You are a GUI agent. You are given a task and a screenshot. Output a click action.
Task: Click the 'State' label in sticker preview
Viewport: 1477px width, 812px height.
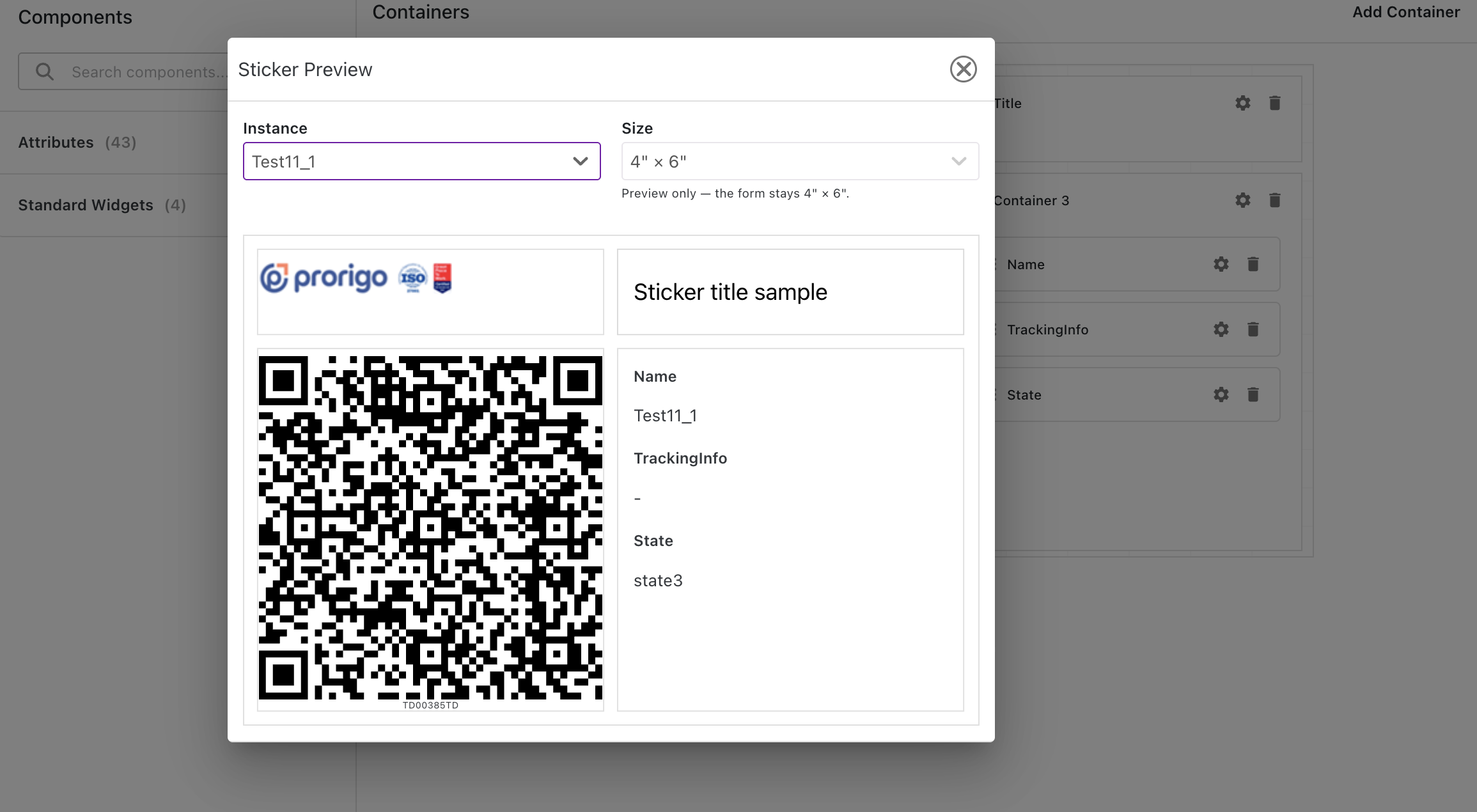(653, 541)
